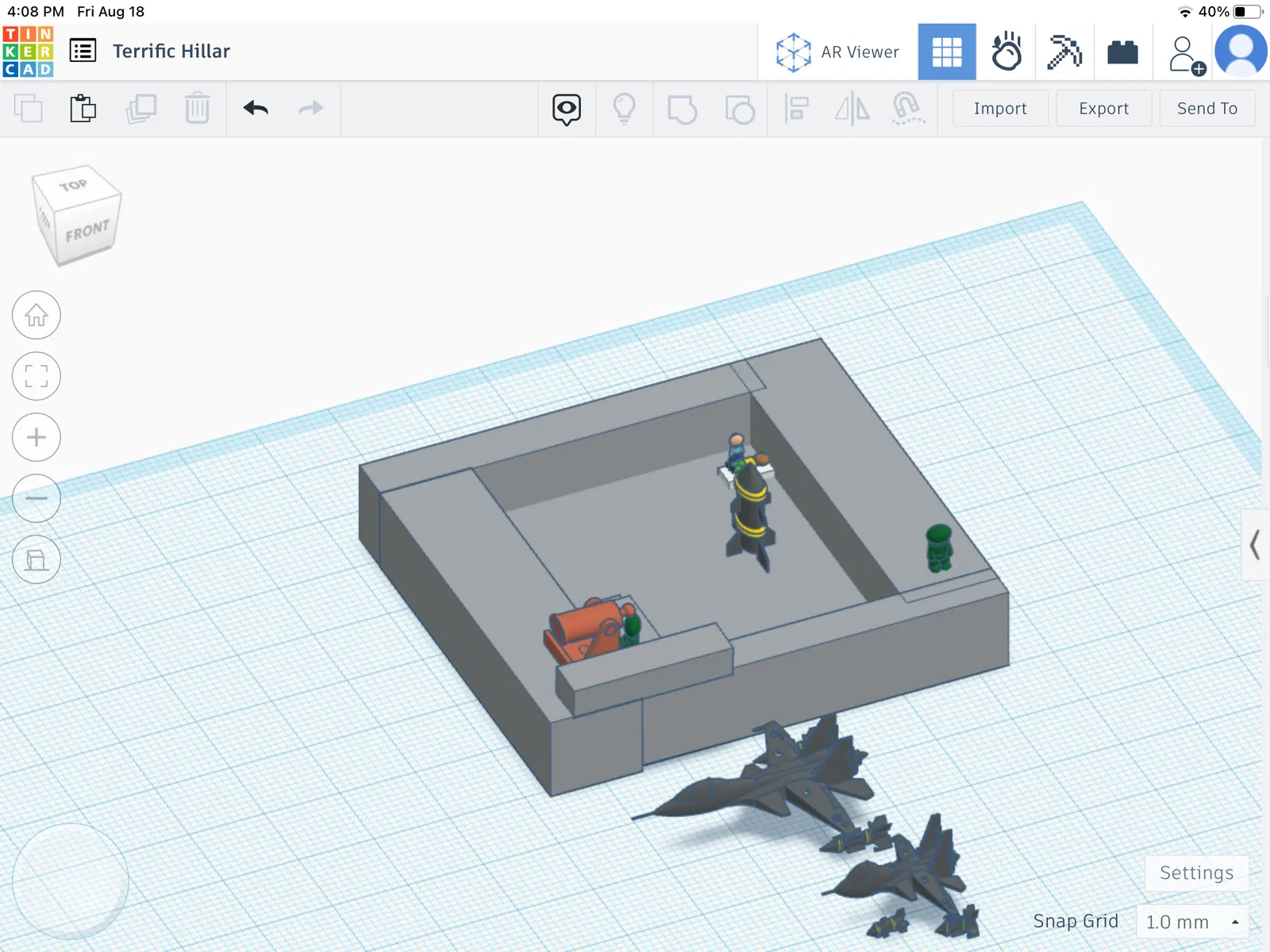
Task: Click the Tinkercad logo
Action: [29, 52]
